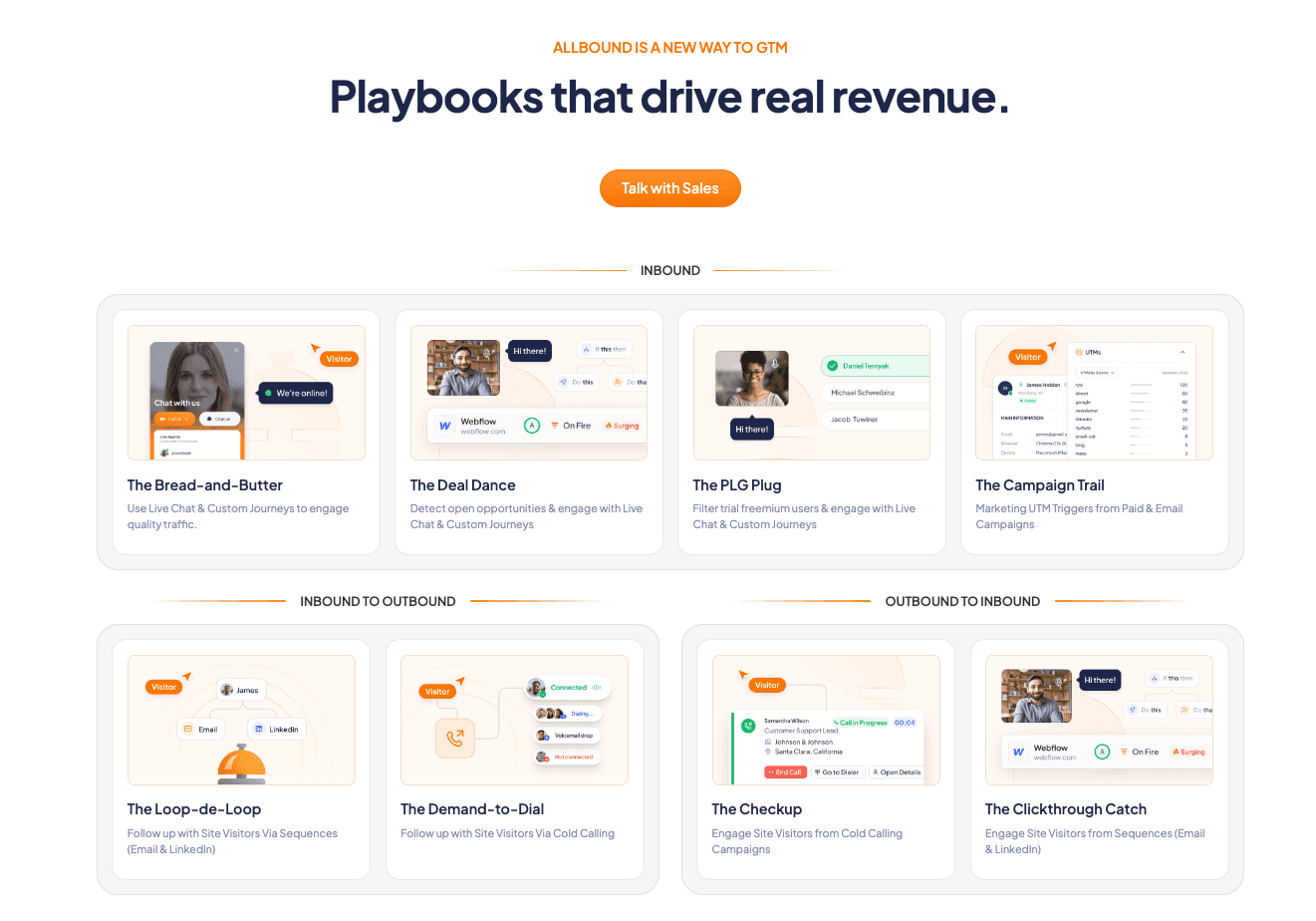
Task: Click the INBOUND TO OUTBOUND section heading
Action: click(378, 601)
